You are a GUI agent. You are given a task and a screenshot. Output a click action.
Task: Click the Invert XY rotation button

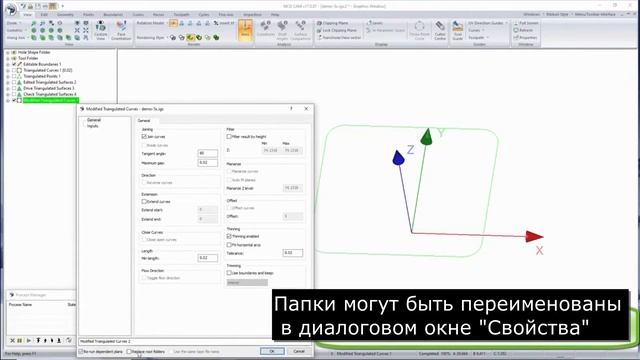(x=224, y=23)
